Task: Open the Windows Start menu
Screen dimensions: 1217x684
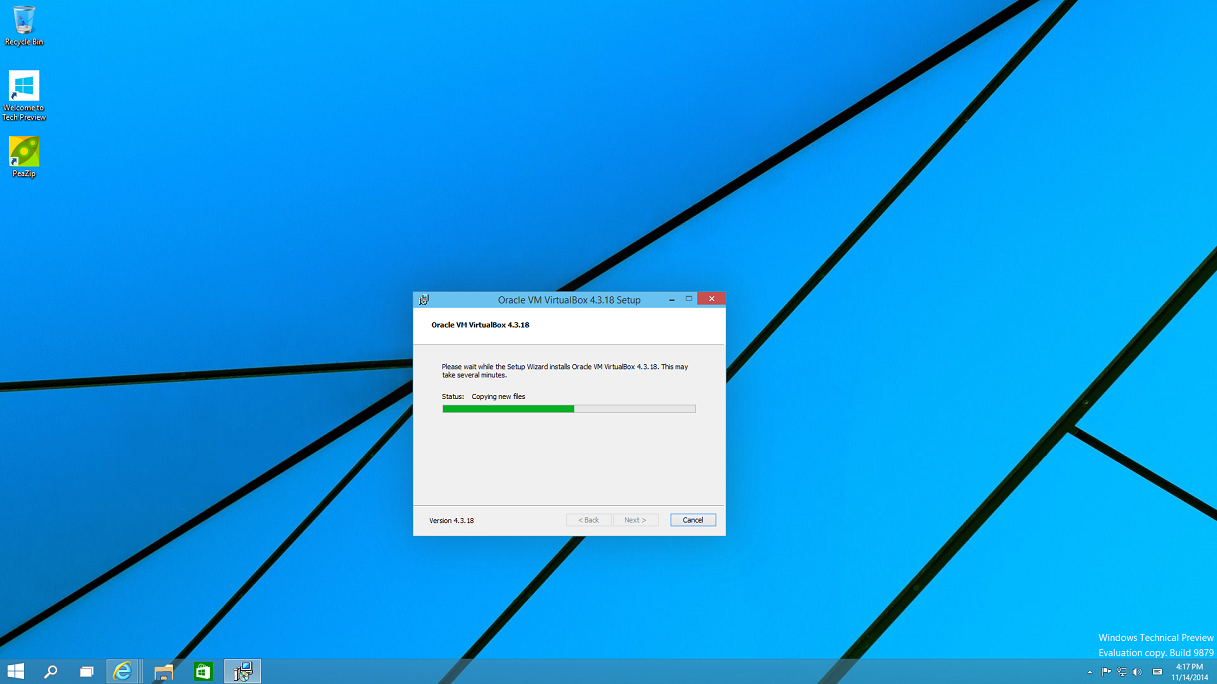Action: pos(15,672)
